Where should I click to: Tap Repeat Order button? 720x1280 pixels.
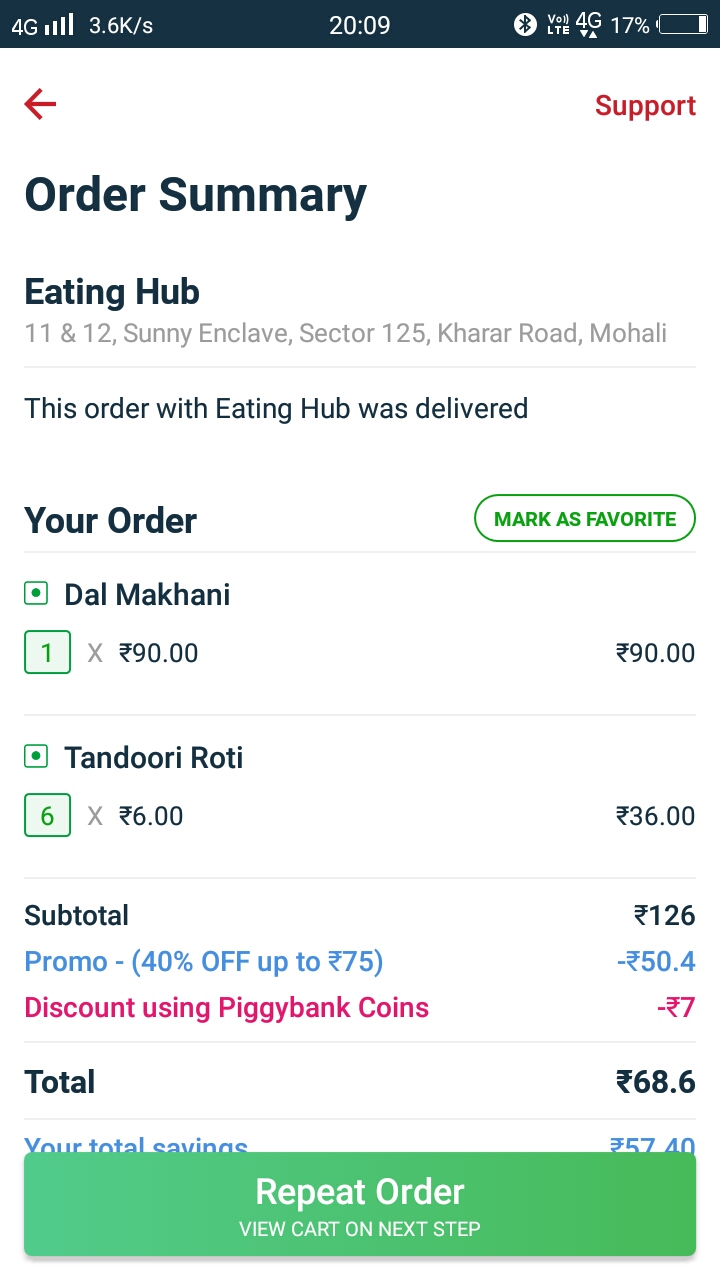[x=360, y=1204]
